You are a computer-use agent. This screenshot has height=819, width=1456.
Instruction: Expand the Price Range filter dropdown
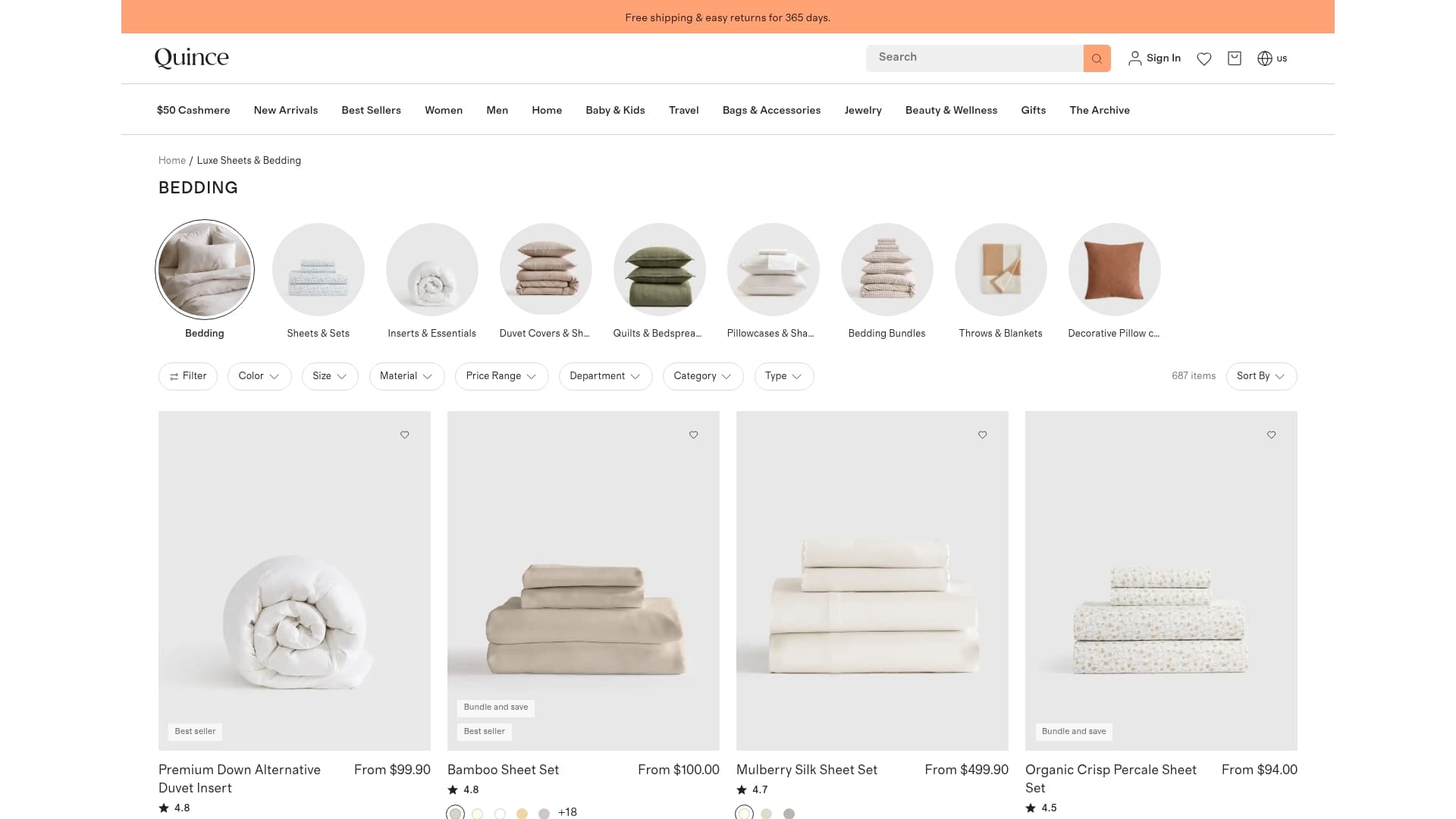coord(501,376)
